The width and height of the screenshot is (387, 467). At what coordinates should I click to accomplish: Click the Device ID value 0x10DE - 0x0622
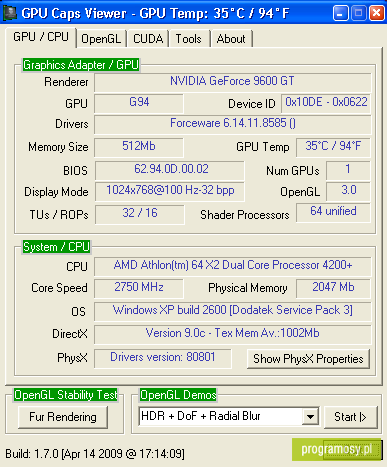point(326,103)
